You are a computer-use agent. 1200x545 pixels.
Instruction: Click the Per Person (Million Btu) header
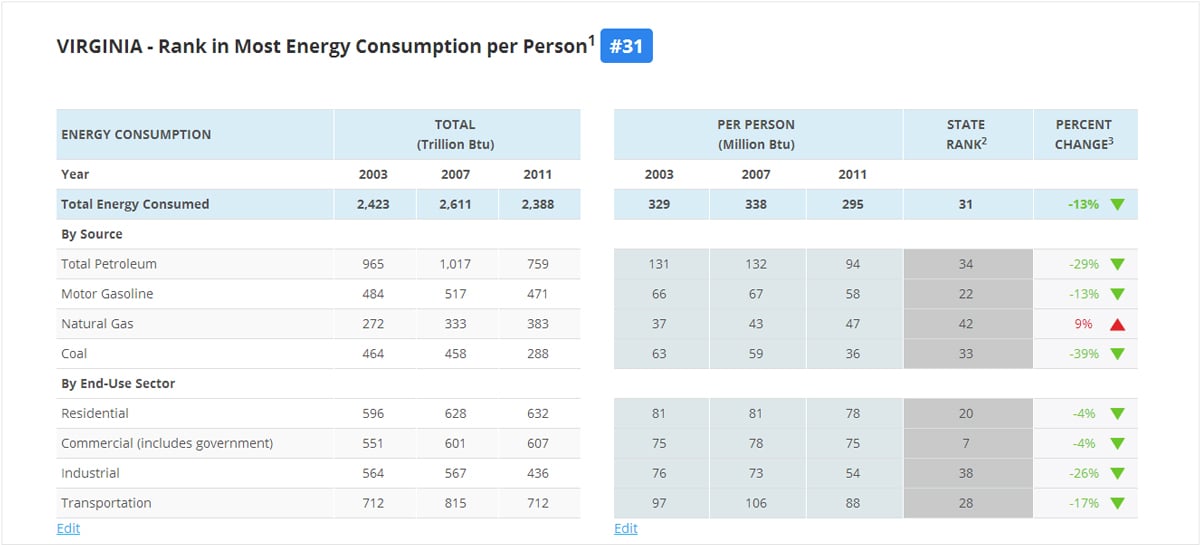tap(756, 135)
